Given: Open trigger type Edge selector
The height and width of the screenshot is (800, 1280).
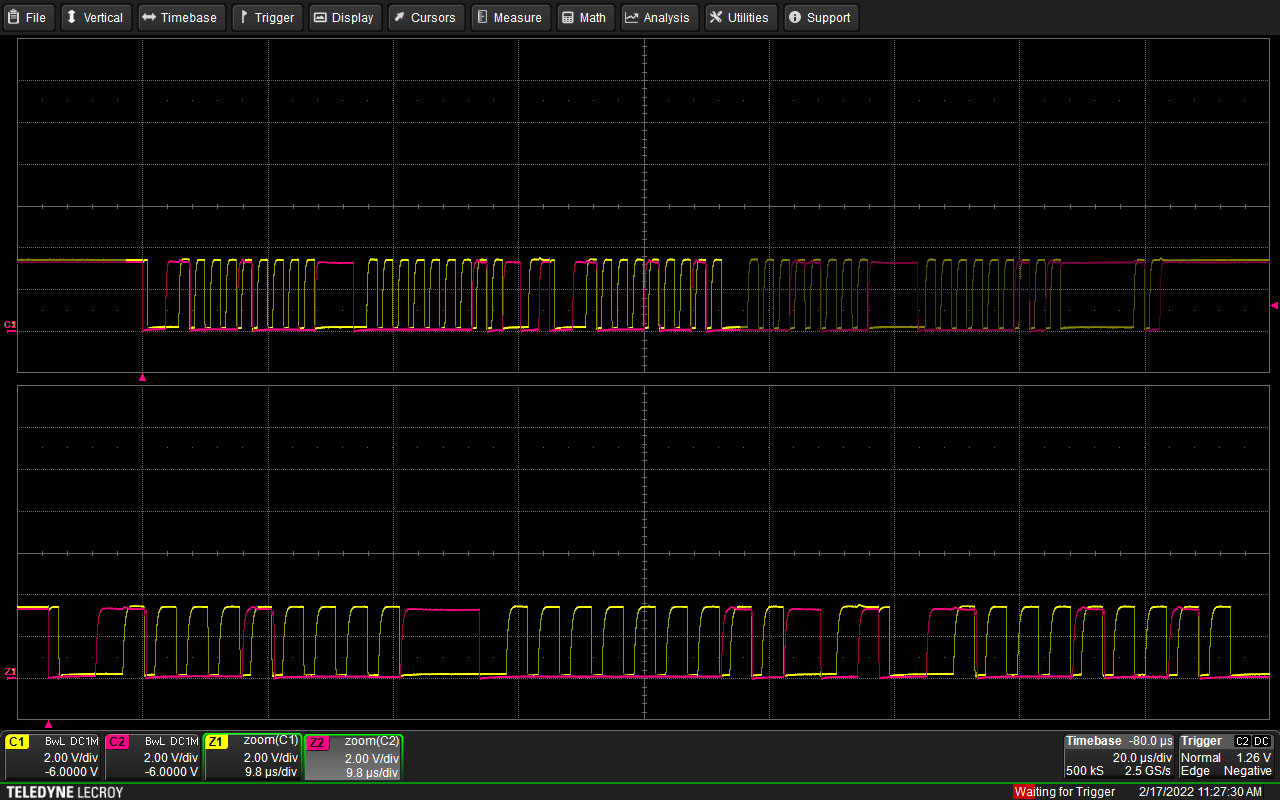Looking at the screenshot, I should click(x=1196, y=770).
